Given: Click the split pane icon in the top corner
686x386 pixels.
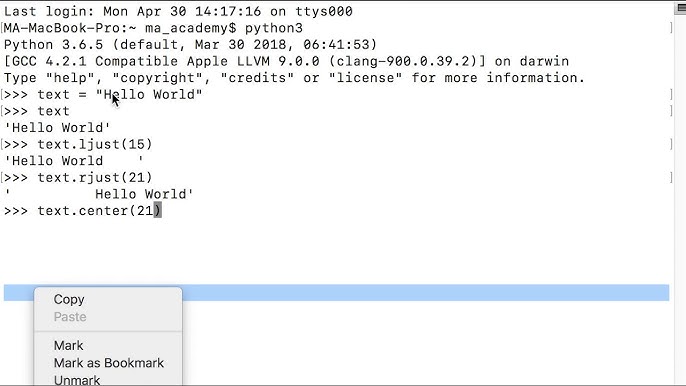Looking at the screenshot, I should (681, 8).
